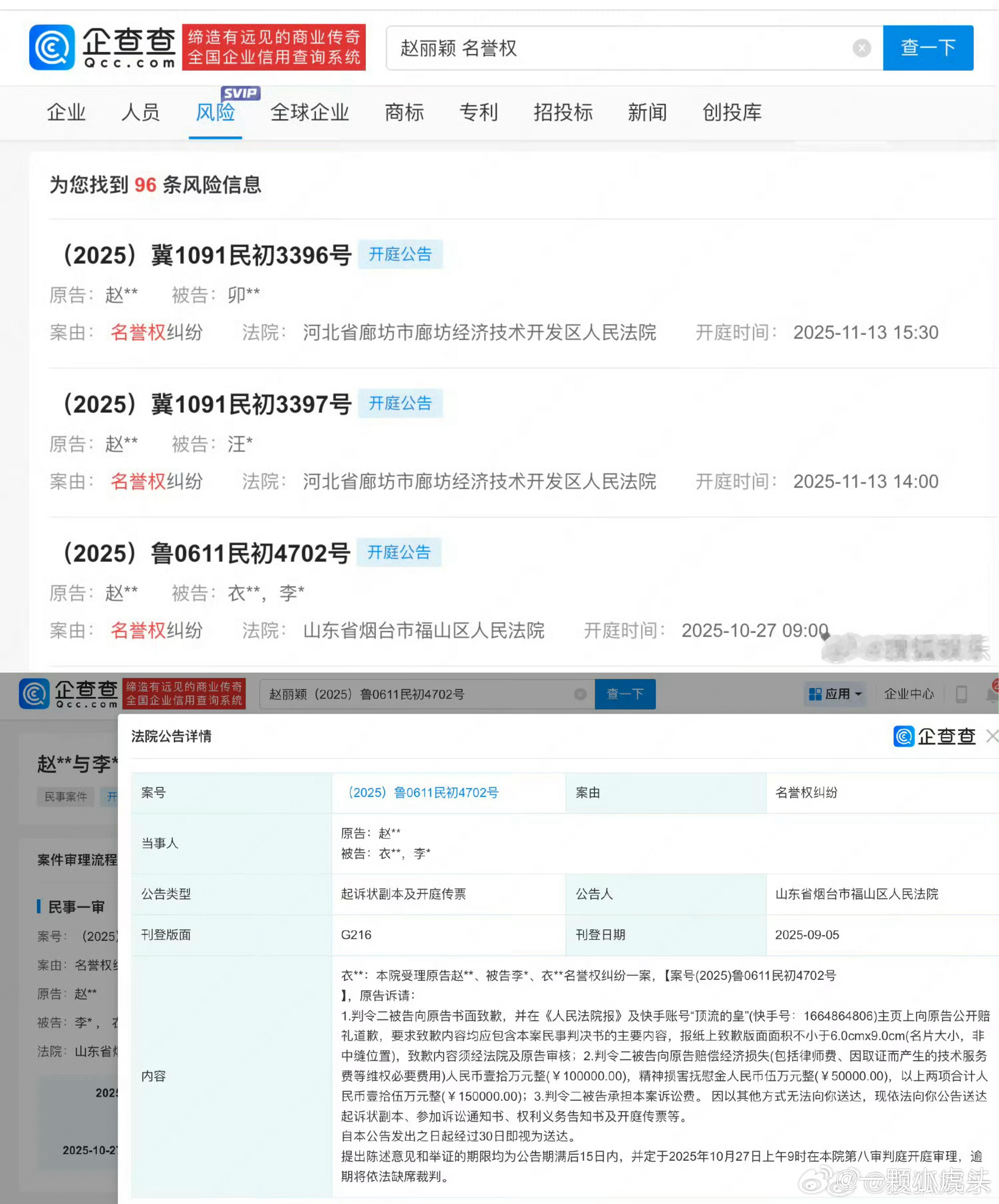Close the 法院公告详情 dialog

992,736
